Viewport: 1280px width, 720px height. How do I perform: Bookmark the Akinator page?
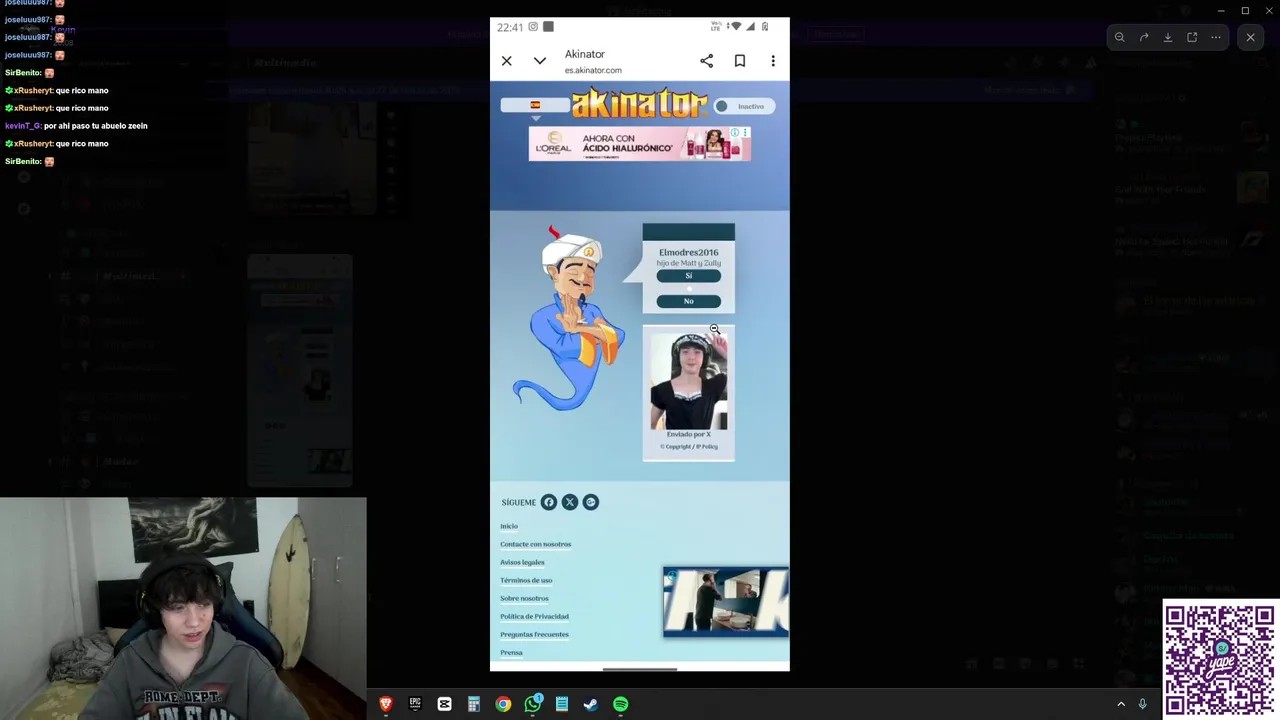coord(740,61)
